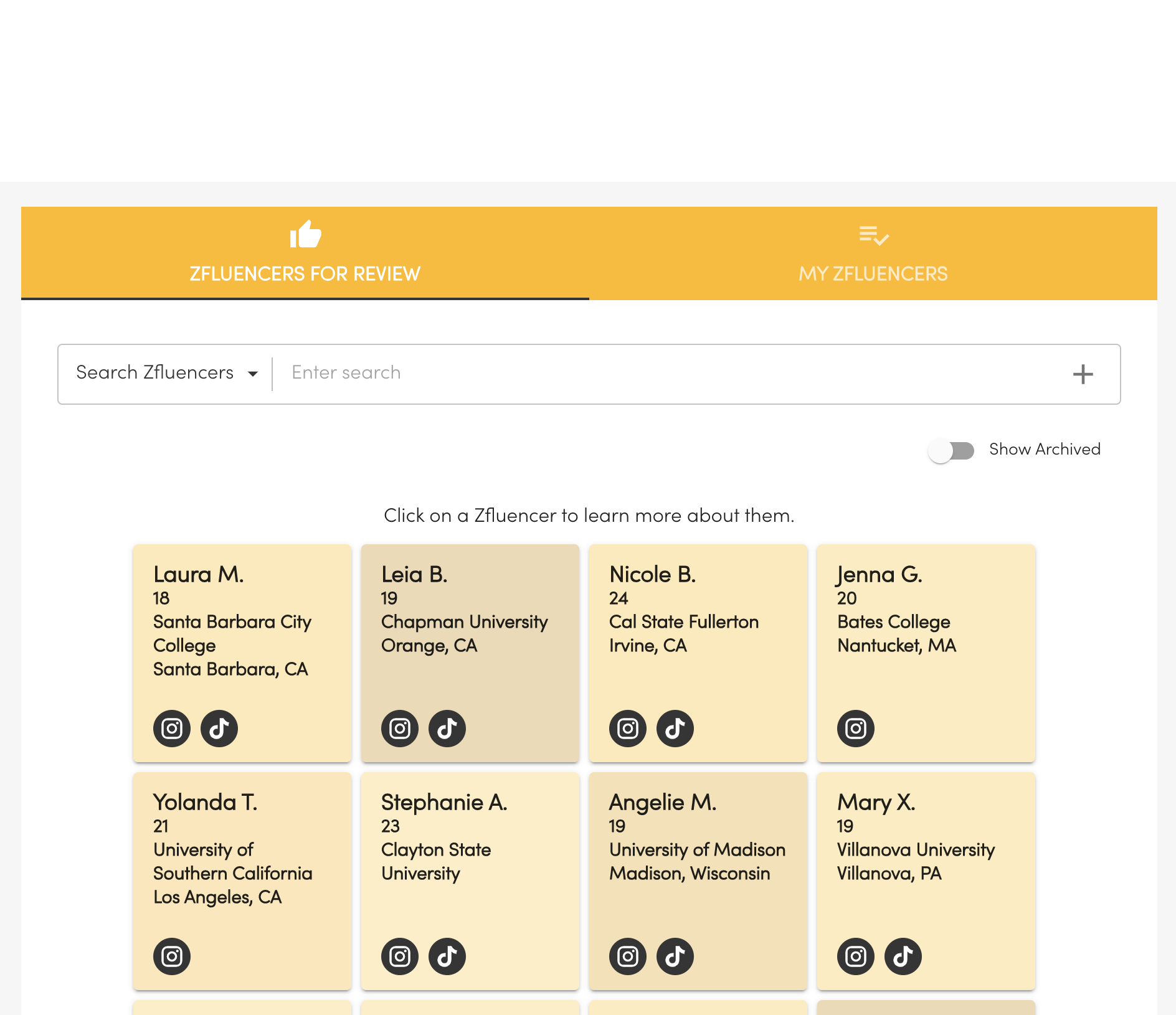
Task: Open Laura M.'s TikTok icon
Action: click(219, 729)
